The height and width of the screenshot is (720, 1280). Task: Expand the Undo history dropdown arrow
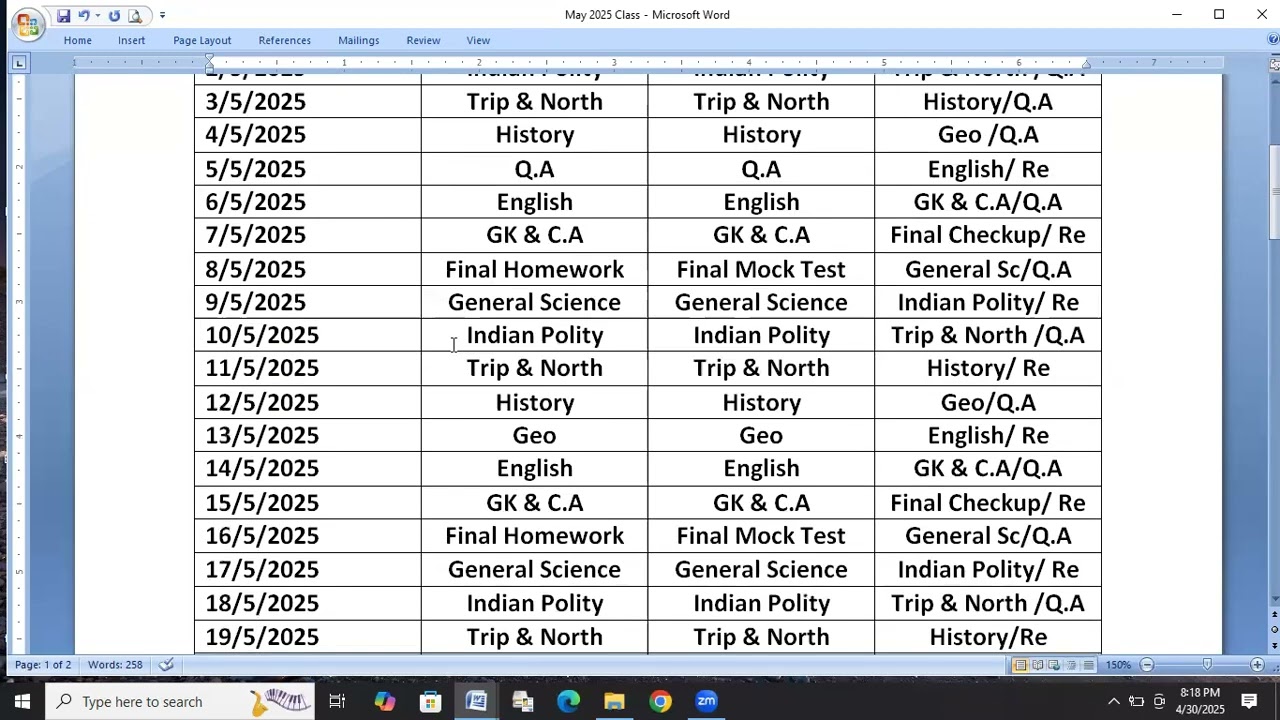(97, 15)
